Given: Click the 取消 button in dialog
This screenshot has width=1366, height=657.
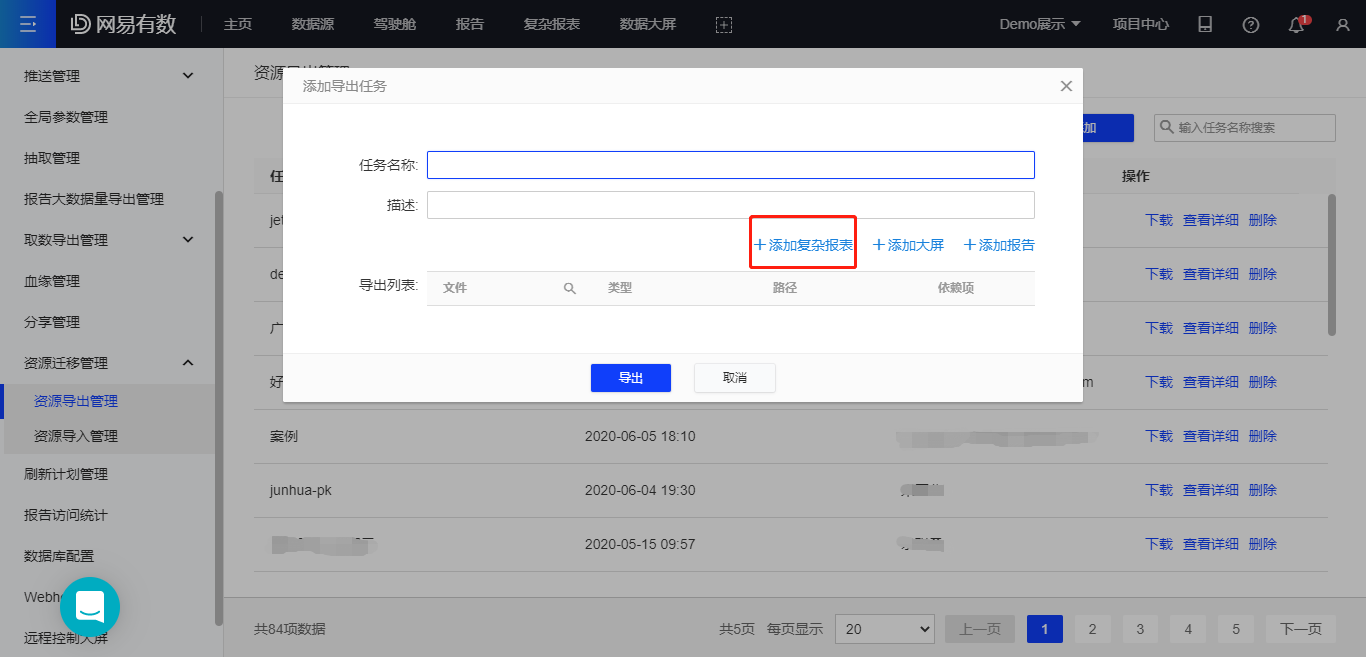Looking at the screenshot, I should 734,378.
